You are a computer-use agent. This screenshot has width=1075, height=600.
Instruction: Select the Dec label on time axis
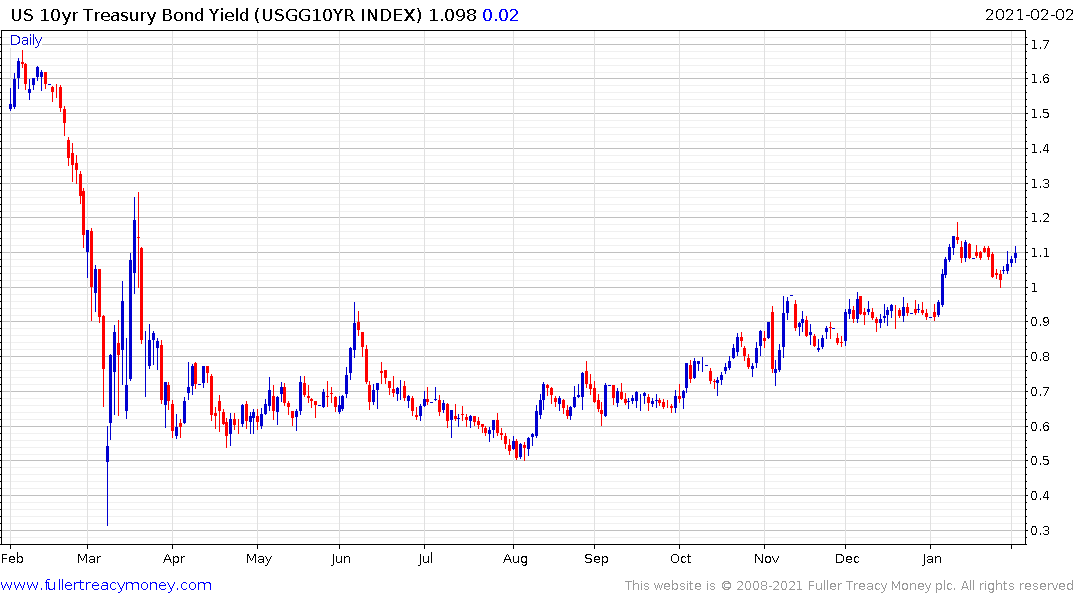(x=847, y=558)
